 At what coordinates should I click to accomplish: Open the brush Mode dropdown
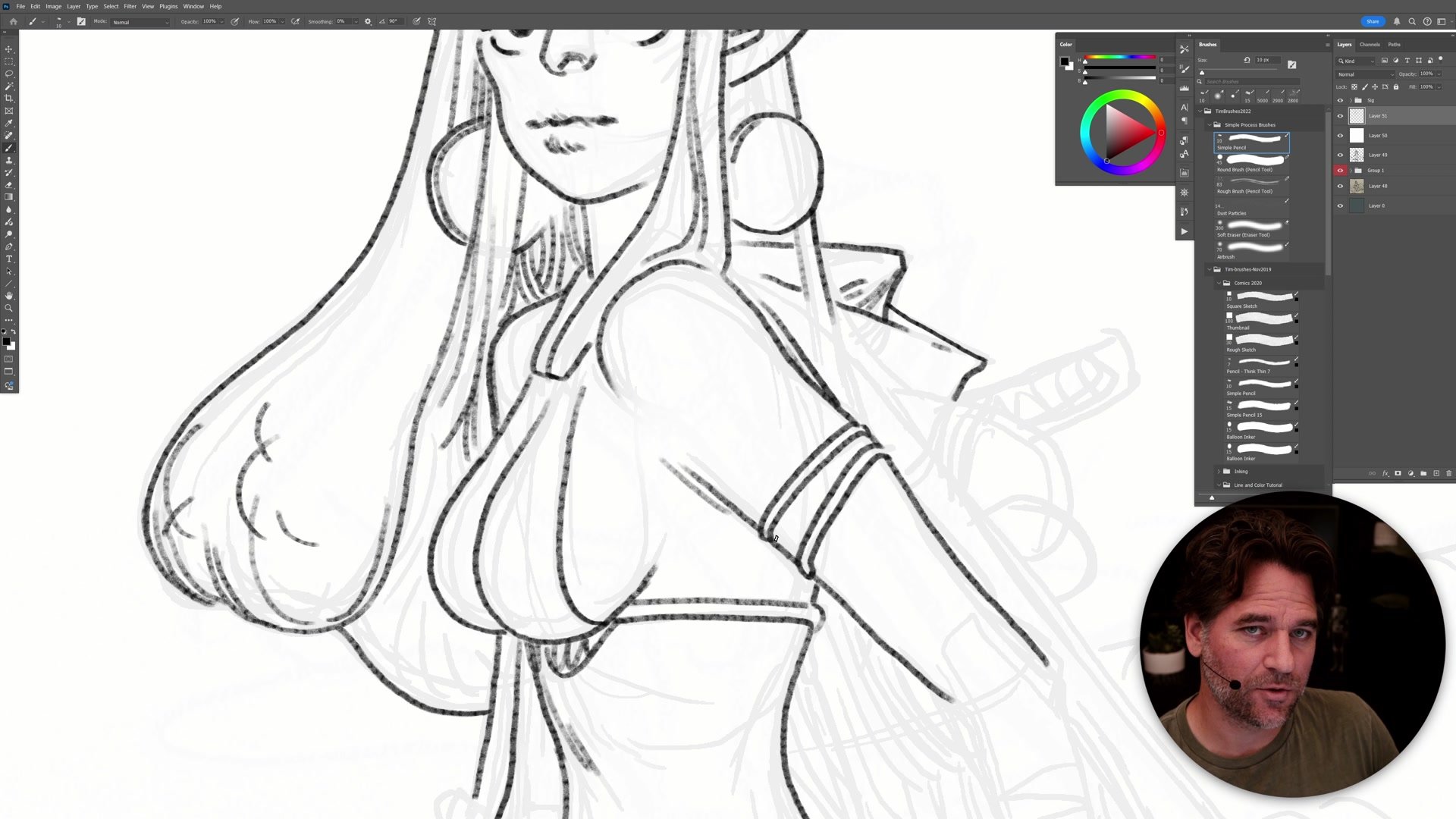[x=140, y=22]
